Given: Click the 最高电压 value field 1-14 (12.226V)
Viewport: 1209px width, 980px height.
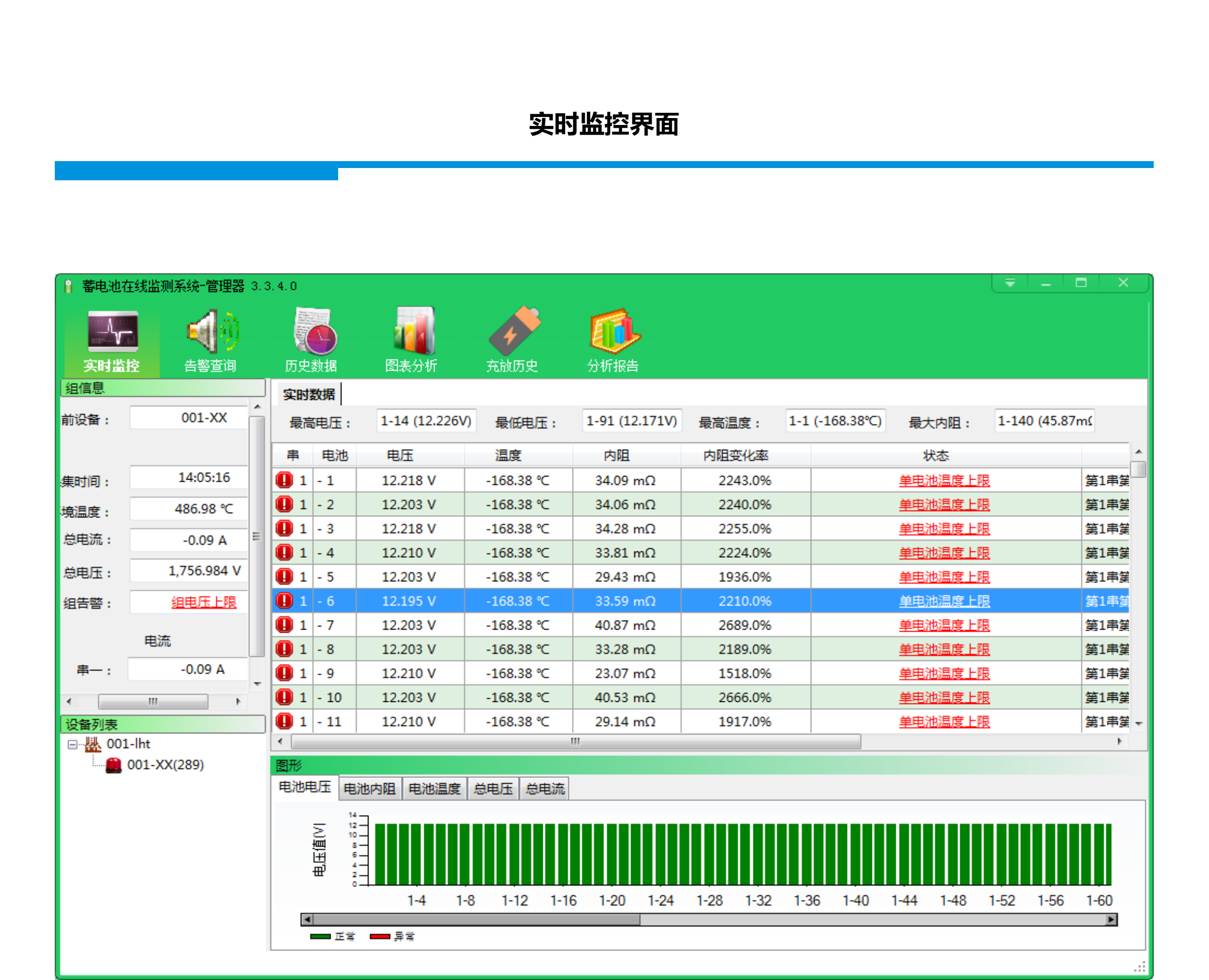Looking at the screenshot, I should [426, 421].
